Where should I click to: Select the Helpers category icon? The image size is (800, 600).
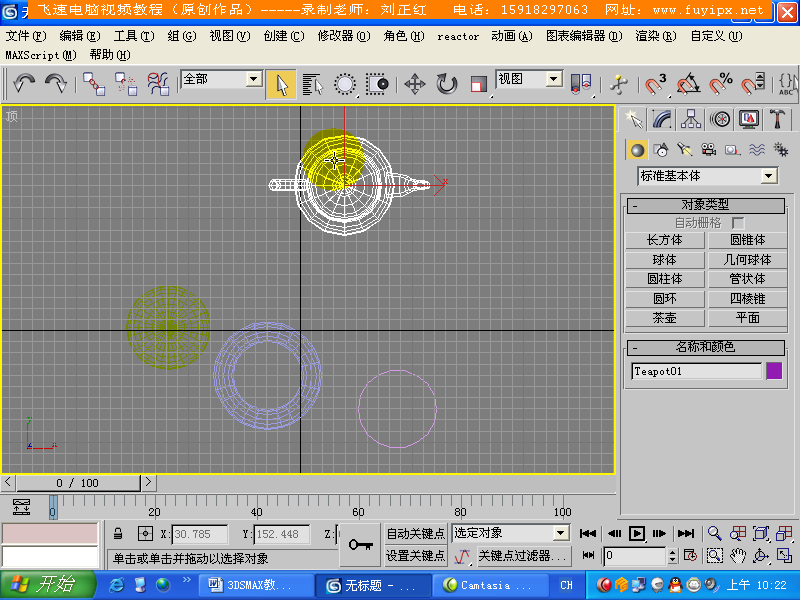tap(733, 150)
